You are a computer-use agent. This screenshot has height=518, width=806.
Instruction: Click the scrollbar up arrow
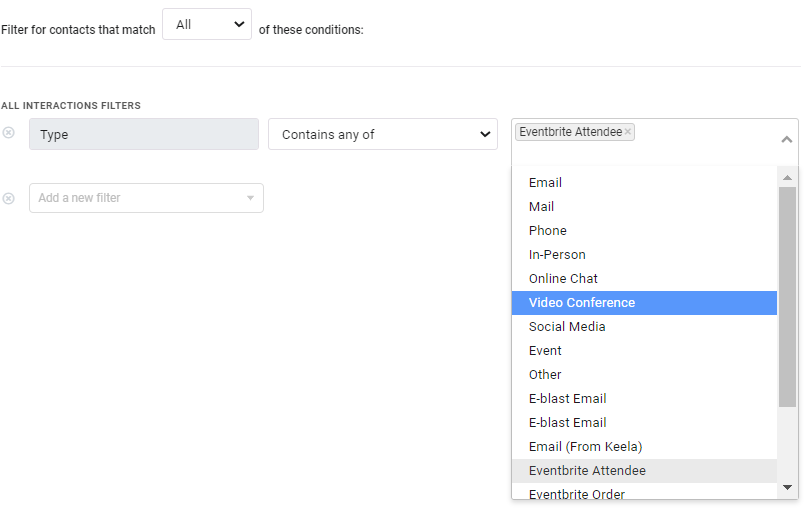[x=787, y=178]
